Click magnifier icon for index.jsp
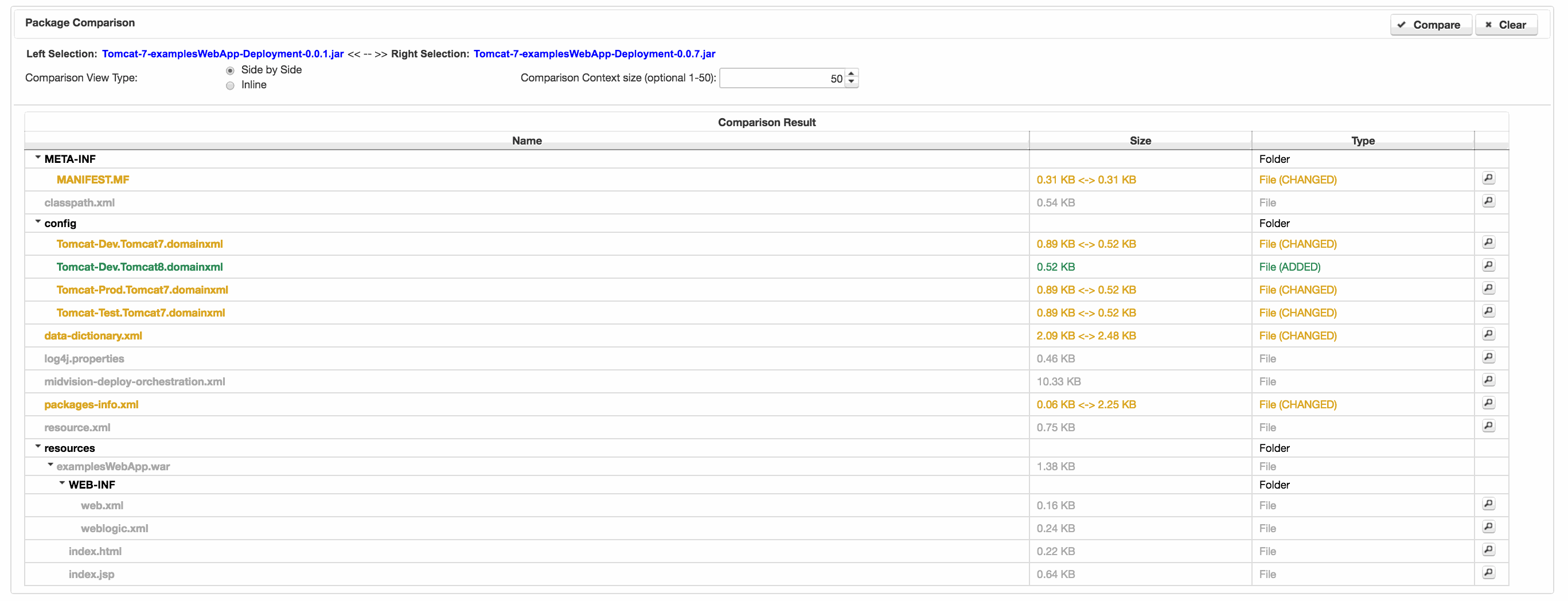Screen dimensions: 1568x601 click(1488, 573)
